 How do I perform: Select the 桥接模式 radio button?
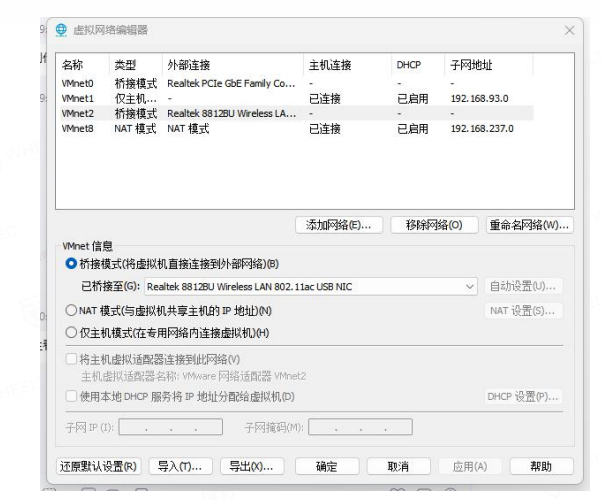point(71,264)
